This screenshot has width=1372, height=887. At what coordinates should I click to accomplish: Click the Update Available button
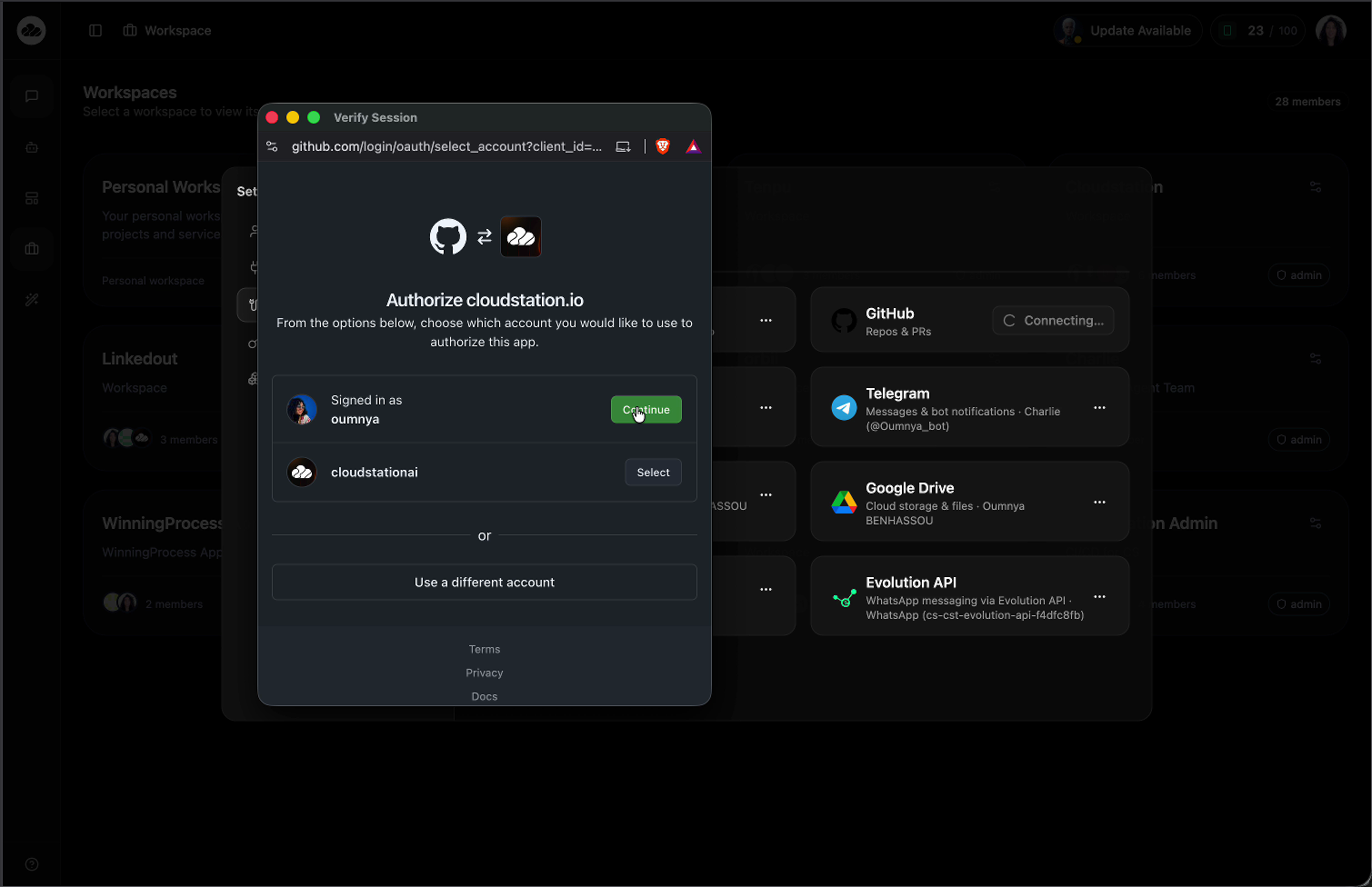1127,30
